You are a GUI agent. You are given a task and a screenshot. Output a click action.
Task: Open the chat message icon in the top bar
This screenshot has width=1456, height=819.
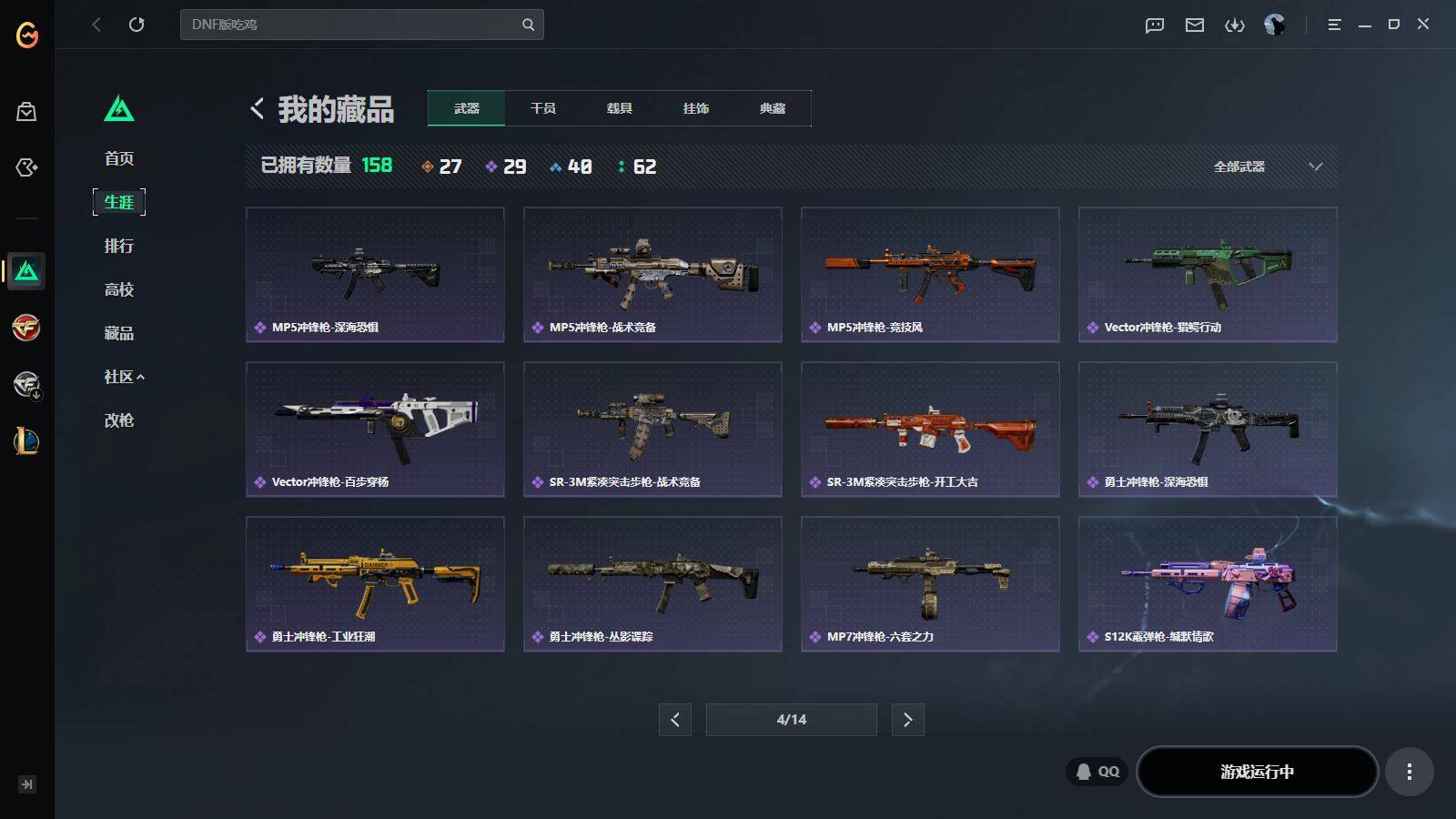[1155, 25]
